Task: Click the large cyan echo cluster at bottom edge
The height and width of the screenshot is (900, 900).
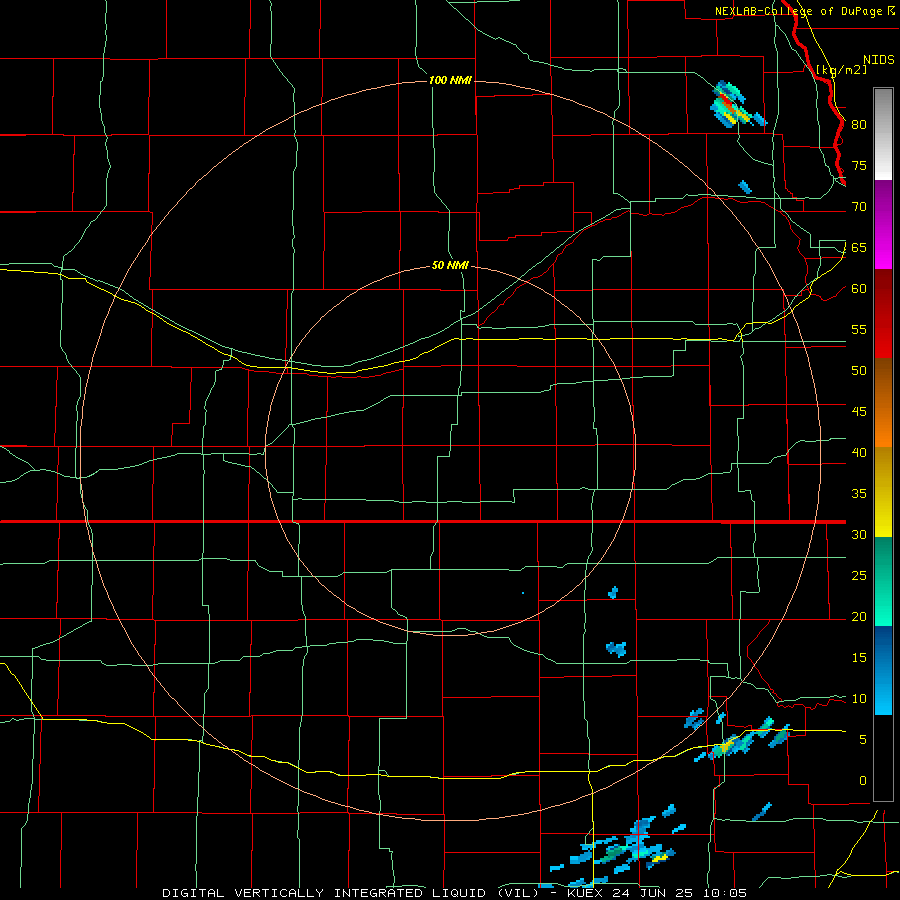Action: point(620,847)
